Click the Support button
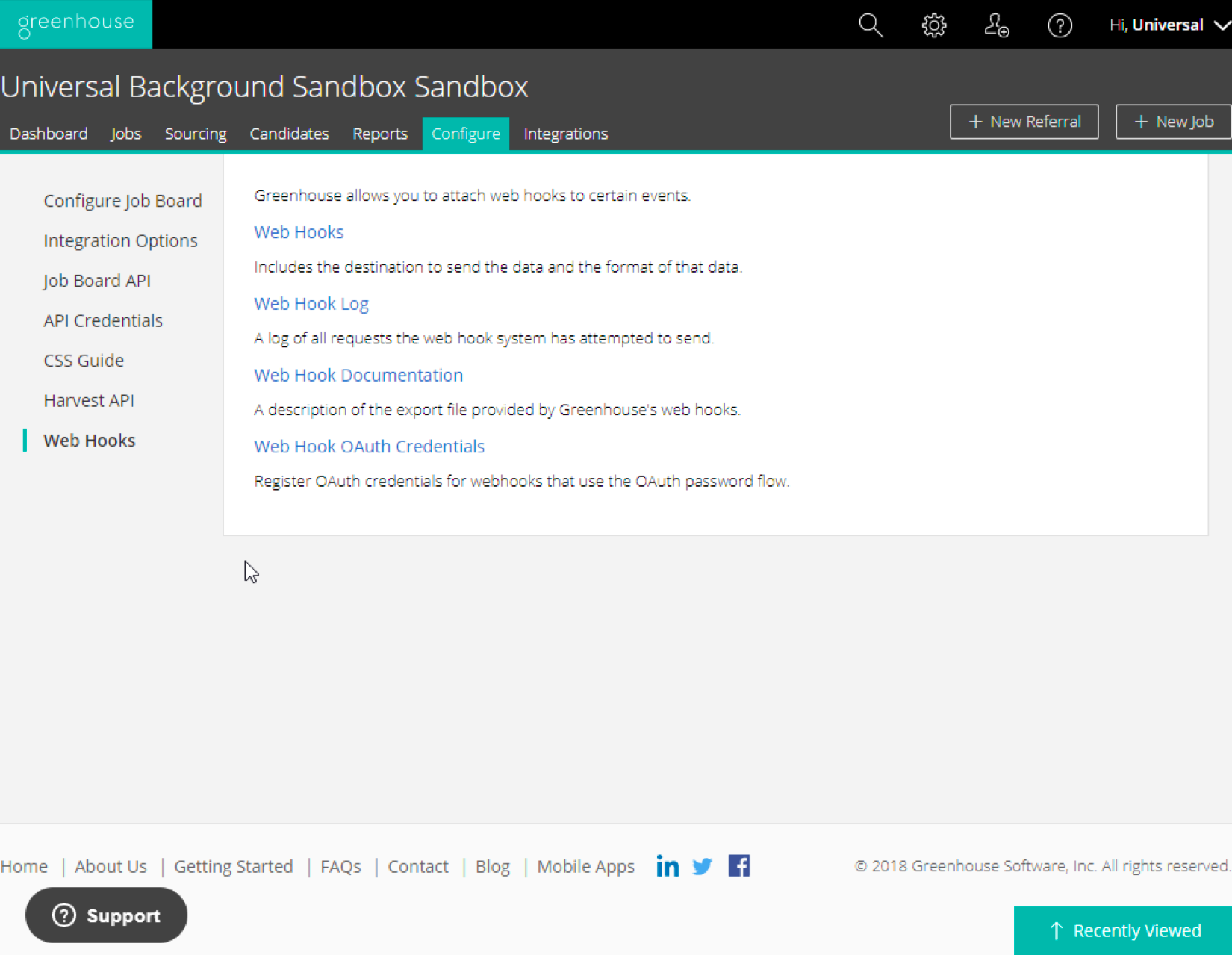 106,915
